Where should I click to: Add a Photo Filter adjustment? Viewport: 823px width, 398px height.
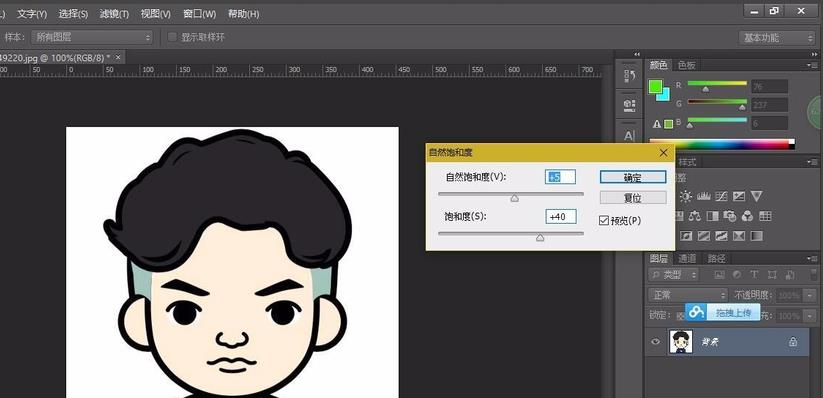(x=730, y=216)
